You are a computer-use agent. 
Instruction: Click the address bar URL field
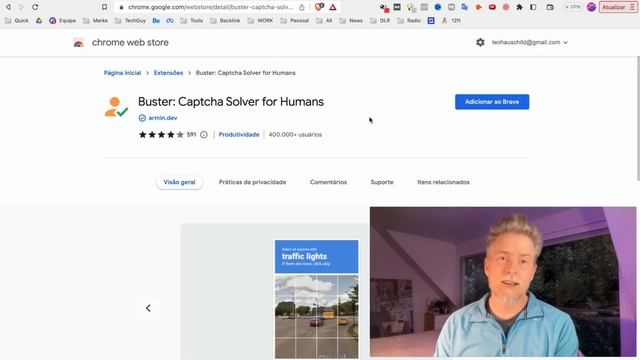[210, 7]
